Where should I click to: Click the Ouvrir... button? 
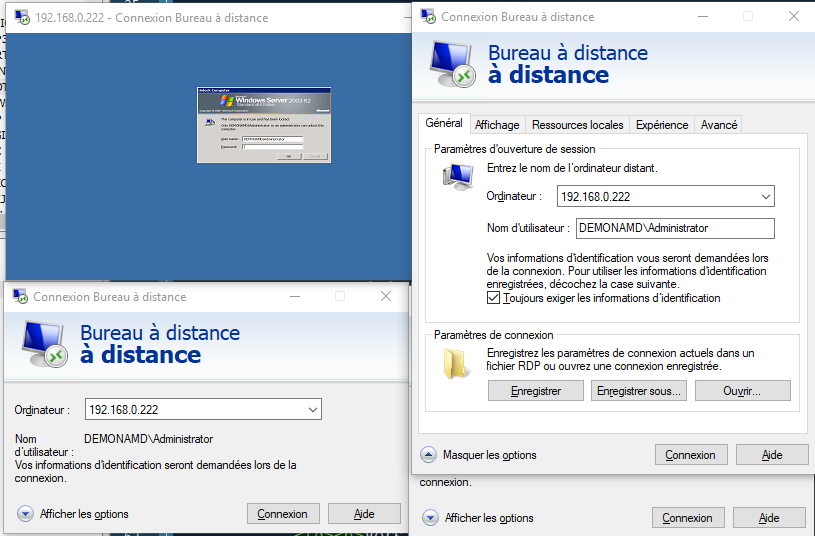click(742, 391)
